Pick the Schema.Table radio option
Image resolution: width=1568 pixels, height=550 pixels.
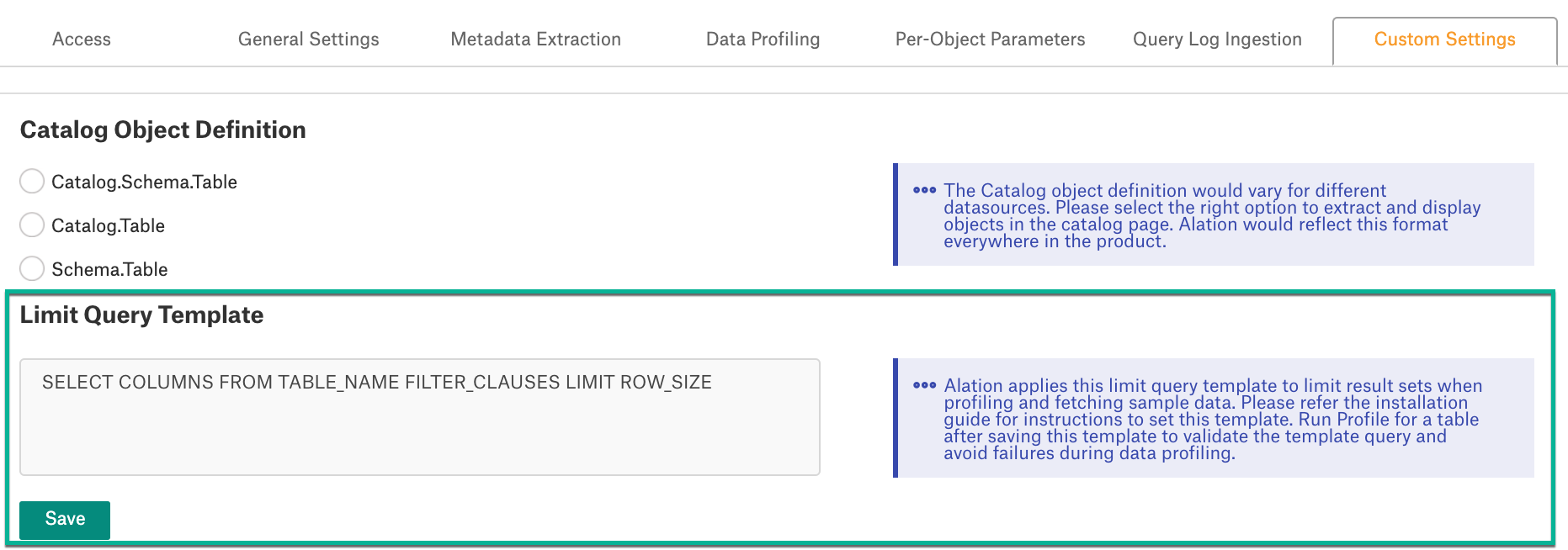click(32, 269)
